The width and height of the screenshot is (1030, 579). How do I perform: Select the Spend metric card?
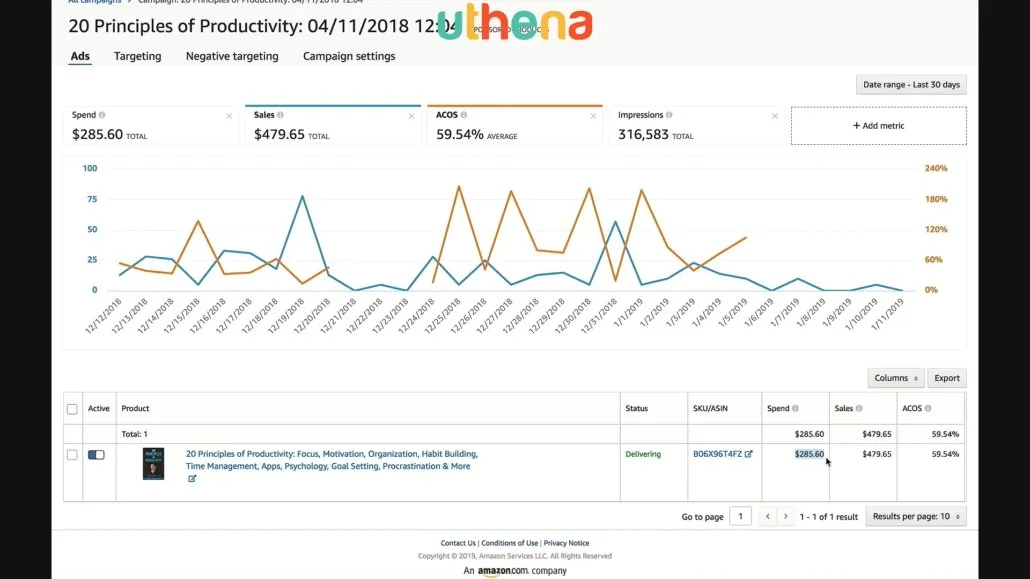[151, 126]
